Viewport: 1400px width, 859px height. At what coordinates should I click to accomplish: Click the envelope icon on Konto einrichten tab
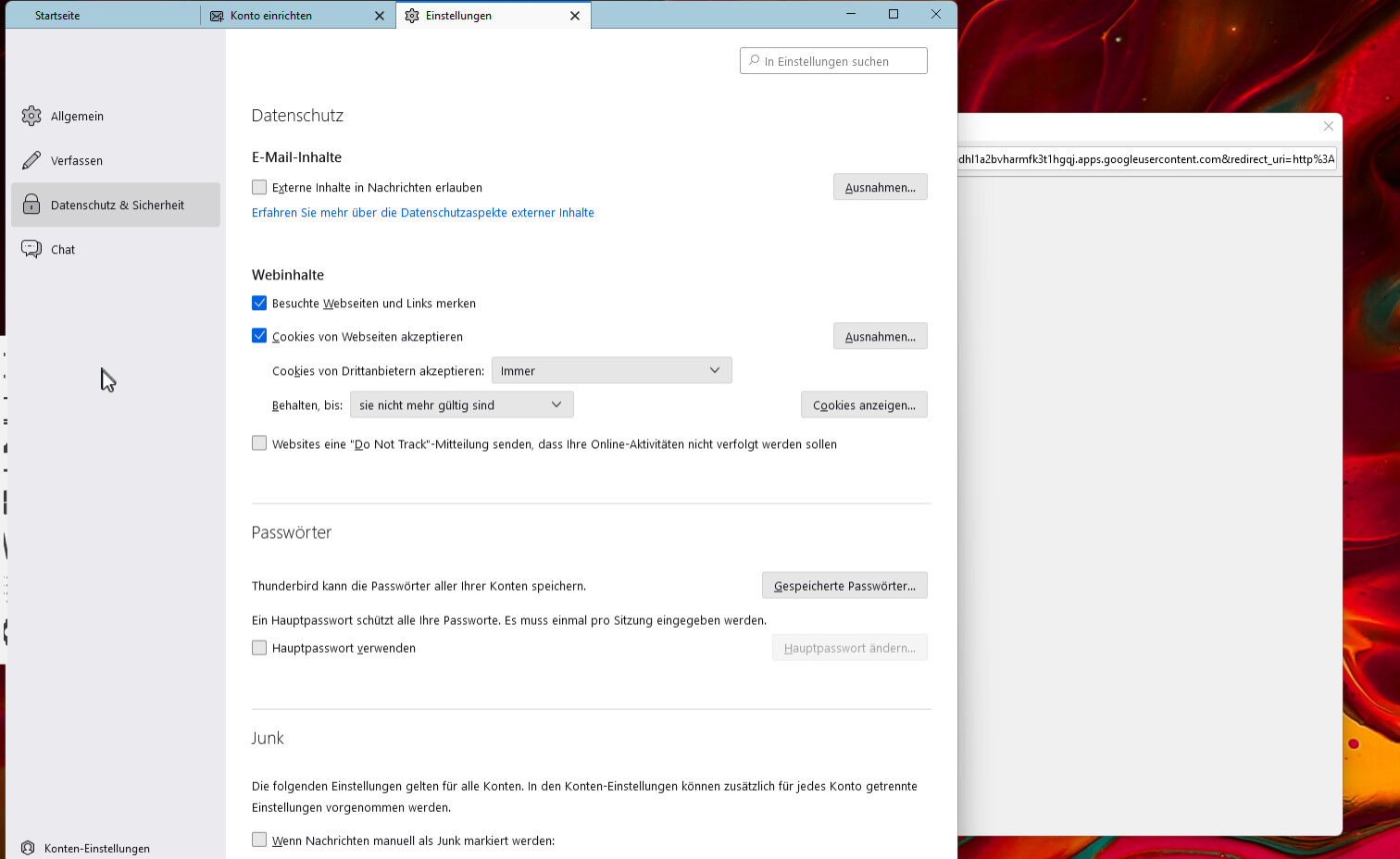pyautogui.click(x=217, y=16)
